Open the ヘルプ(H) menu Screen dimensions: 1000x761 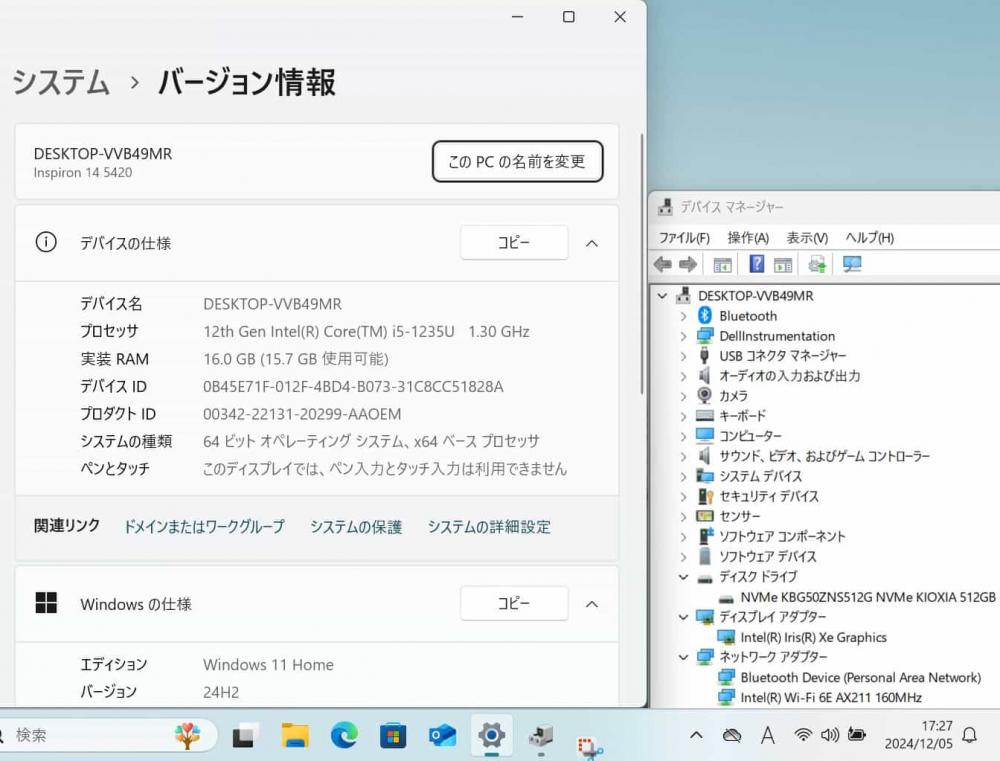click(x=869, y=238)
